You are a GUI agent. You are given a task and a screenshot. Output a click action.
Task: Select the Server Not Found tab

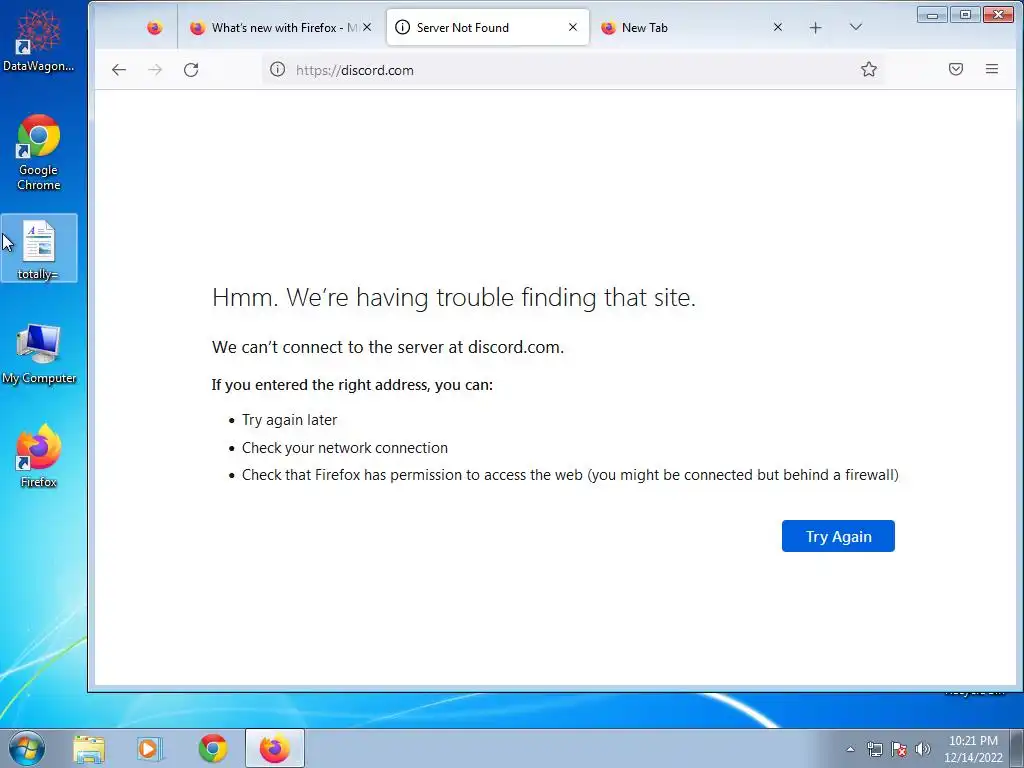tap(488, 27)
